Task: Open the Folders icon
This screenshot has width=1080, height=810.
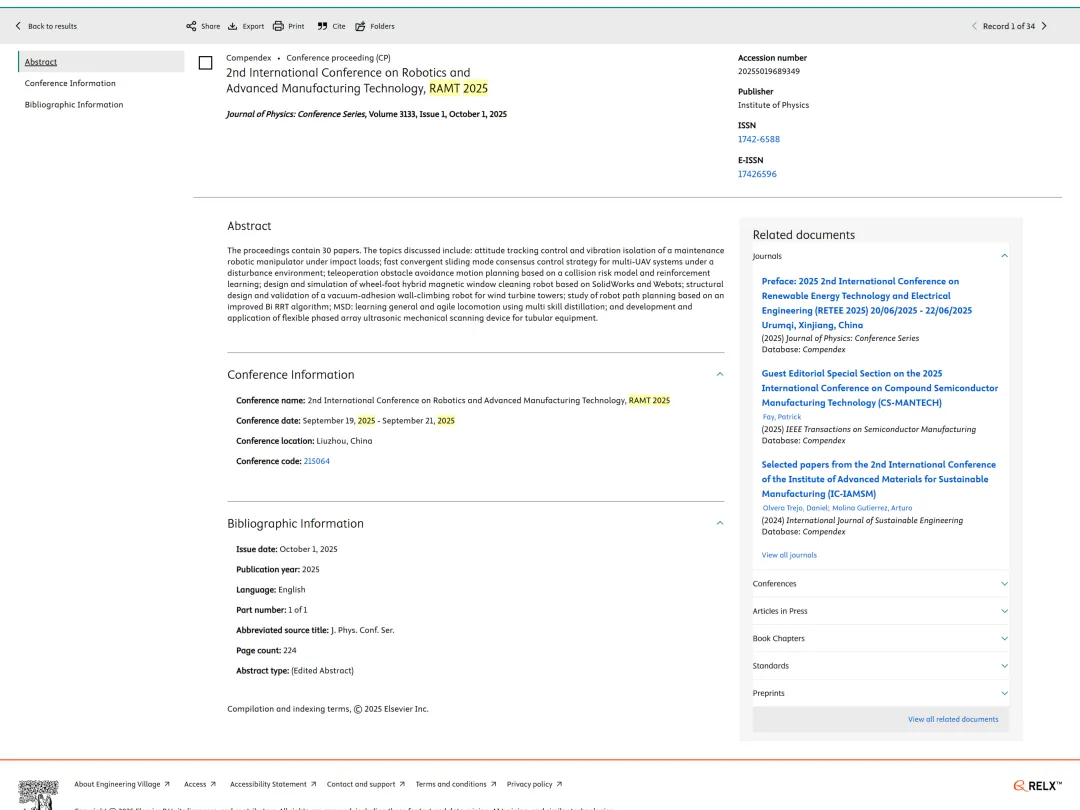Action: [x=360, y=26]
